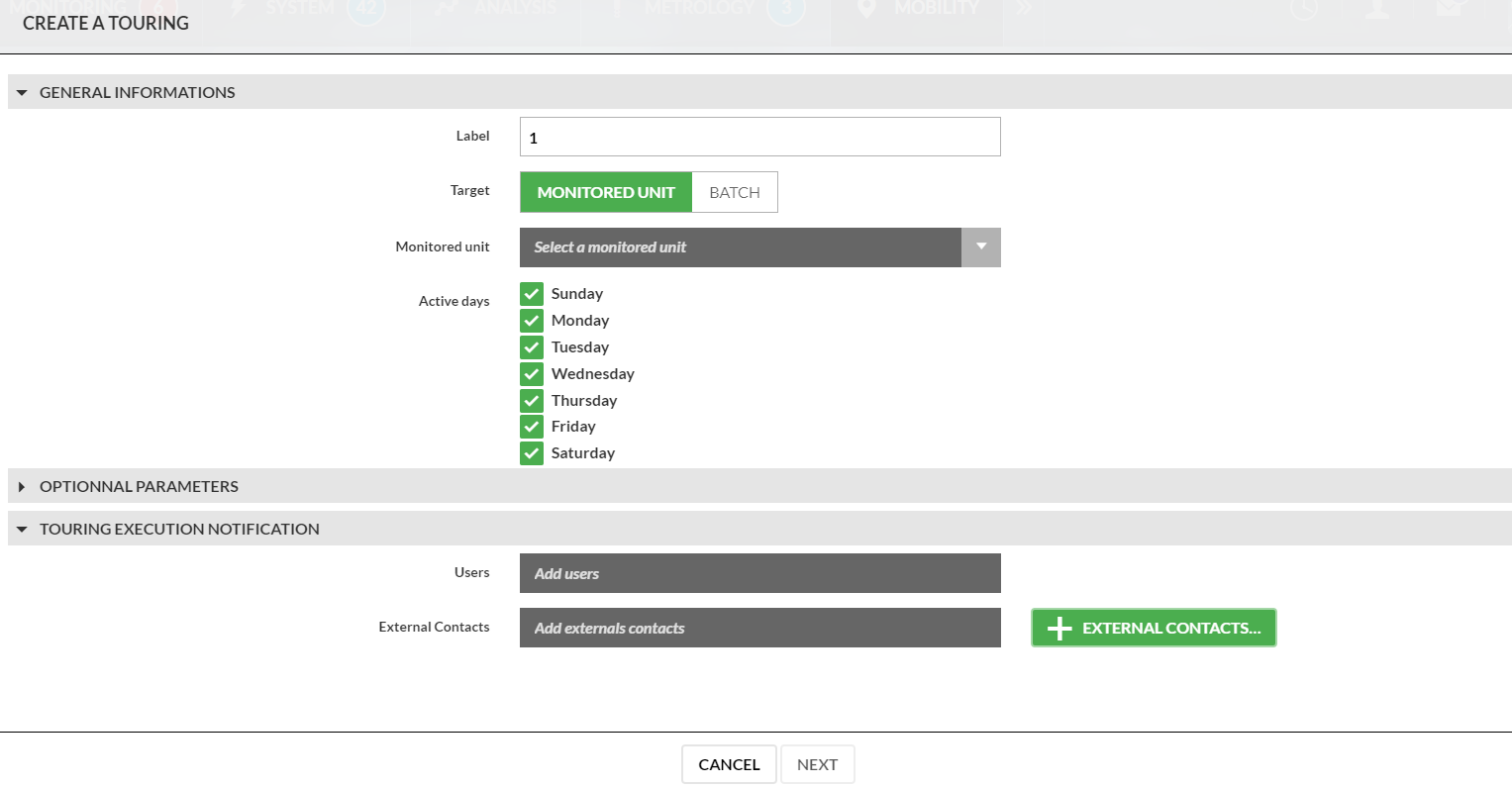Click the green plus External Contacts button
This screenshot has height=787, width=1512.
click(x=1154, y=628)
